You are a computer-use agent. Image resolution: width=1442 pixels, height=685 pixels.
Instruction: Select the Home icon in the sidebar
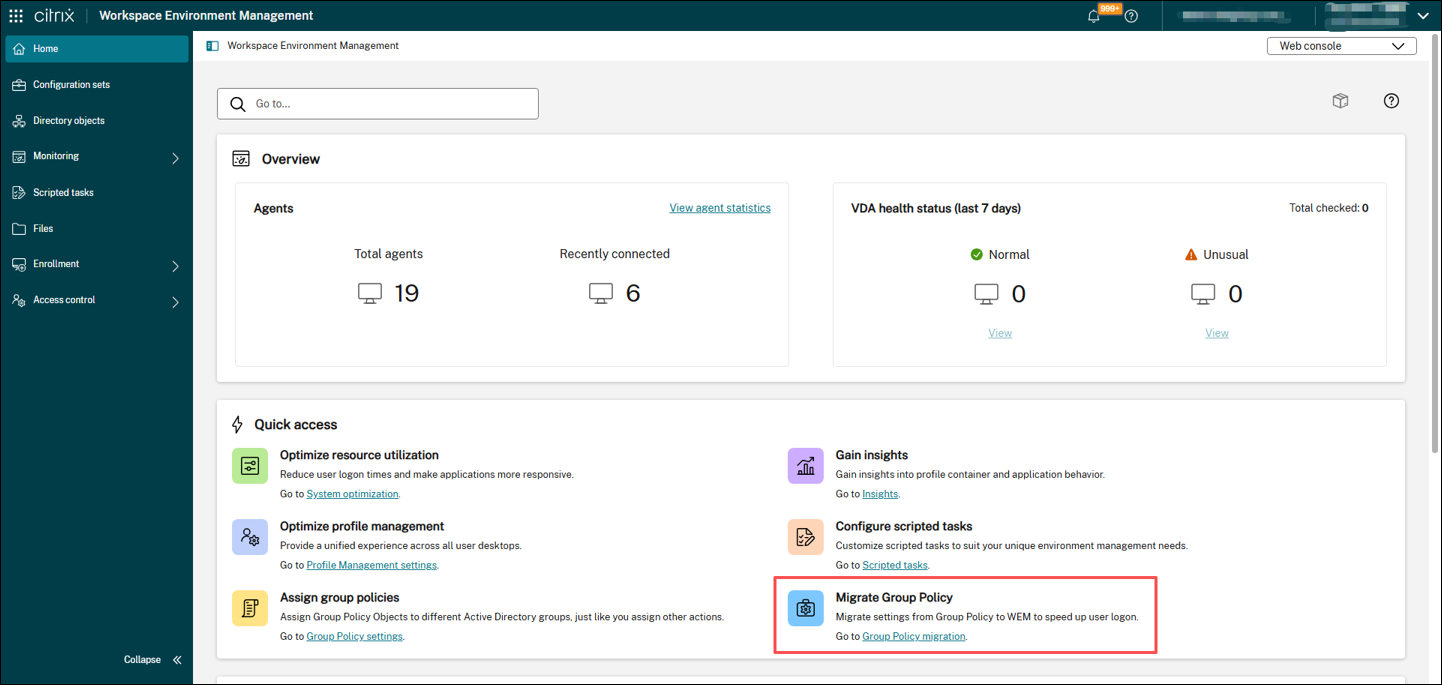[x=20, y=47]
